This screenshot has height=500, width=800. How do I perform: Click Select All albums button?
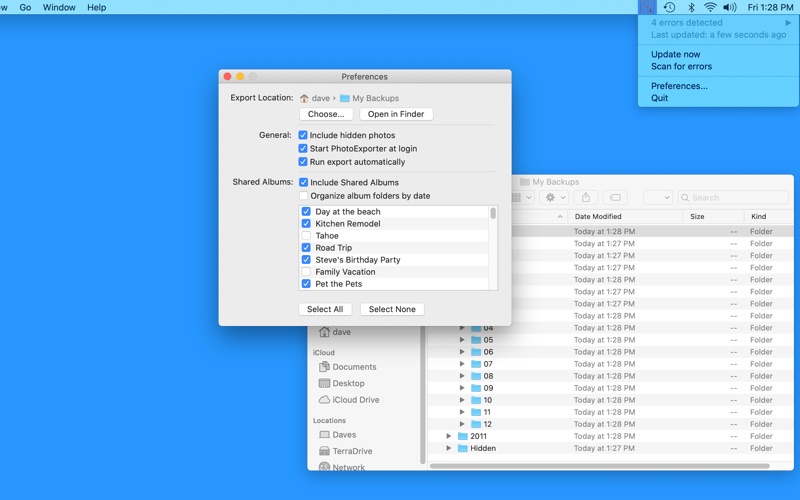tap(325, 309)
